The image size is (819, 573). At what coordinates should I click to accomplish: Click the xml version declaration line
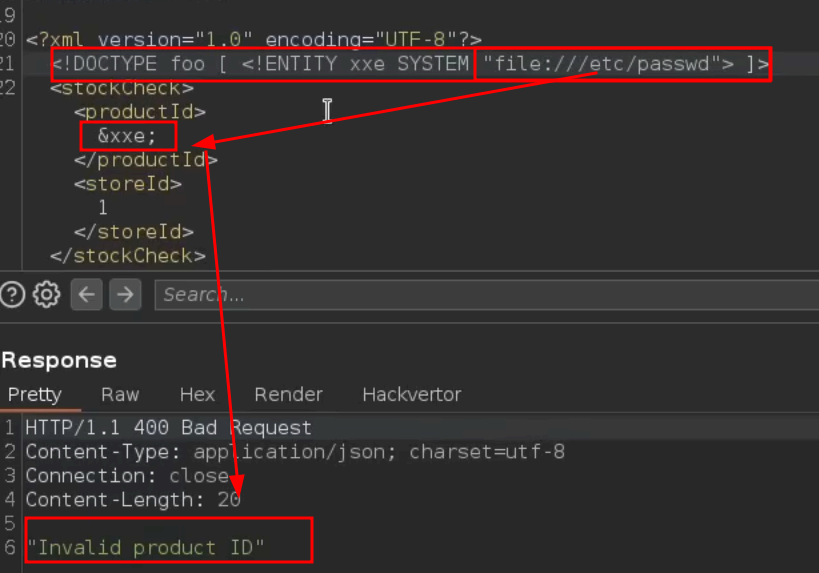point(254,40)
